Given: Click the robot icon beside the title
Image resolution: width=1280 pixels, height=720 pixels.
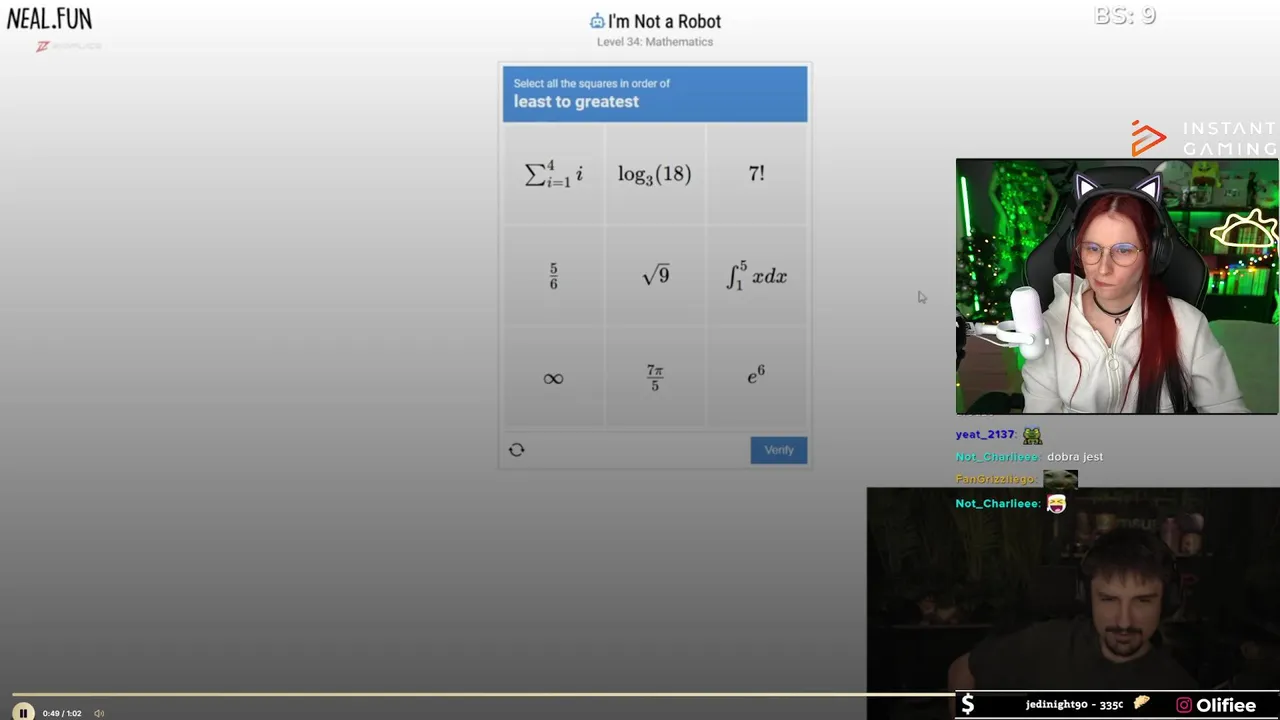Looking at the screenshot, I should (x=597, y=21).
